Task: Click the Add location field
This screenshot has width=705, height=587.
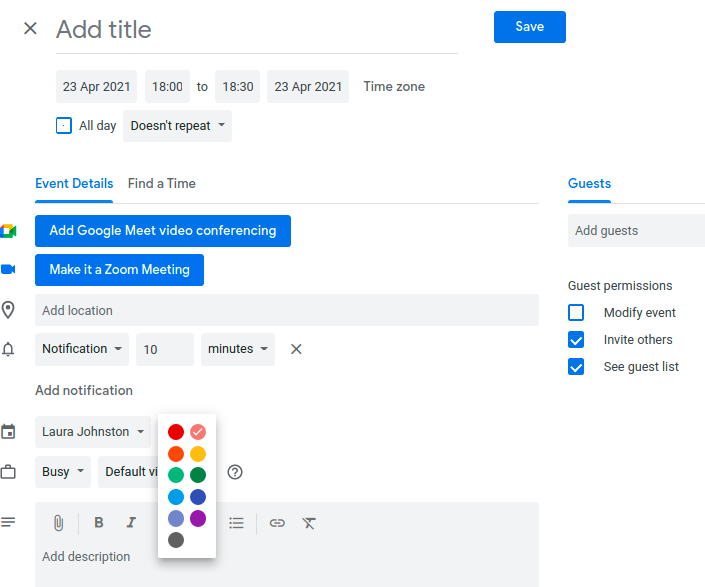Action: click(x=287, y=310)
